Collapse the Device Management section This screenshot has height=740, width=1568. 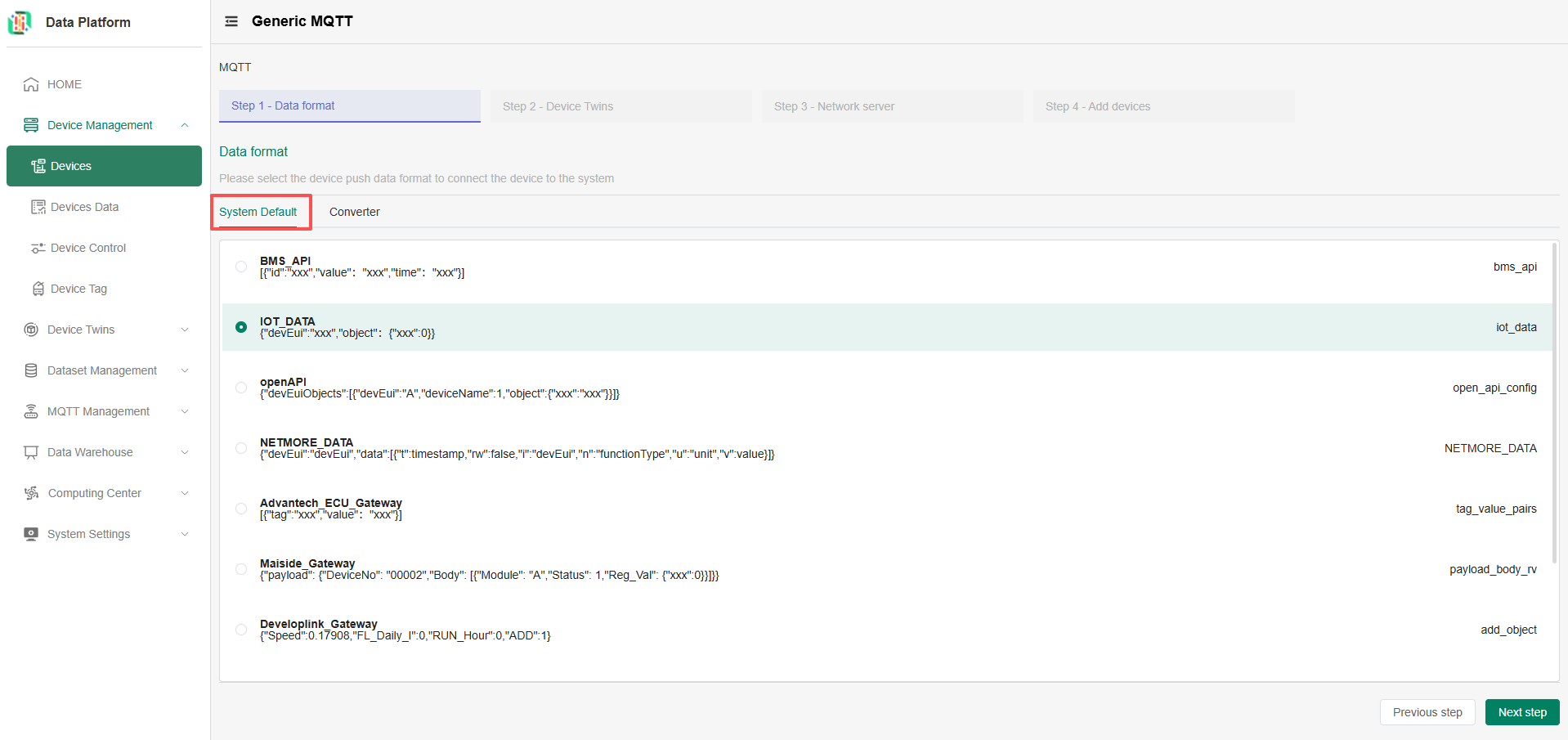pos(185,124)
